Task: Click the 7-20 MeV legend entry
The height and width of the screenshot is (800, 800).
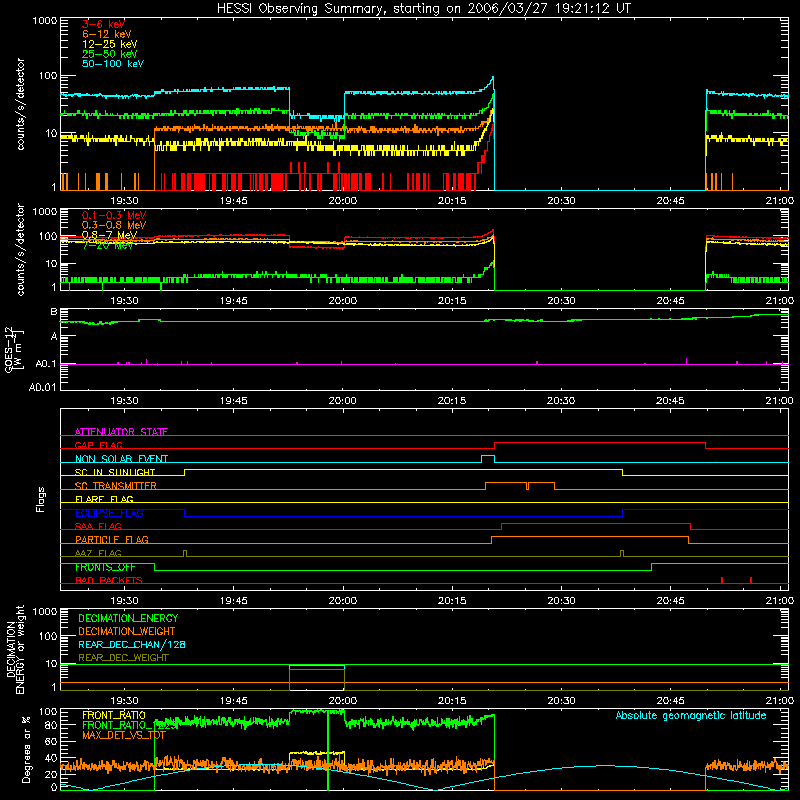Action: click(107, 245)
